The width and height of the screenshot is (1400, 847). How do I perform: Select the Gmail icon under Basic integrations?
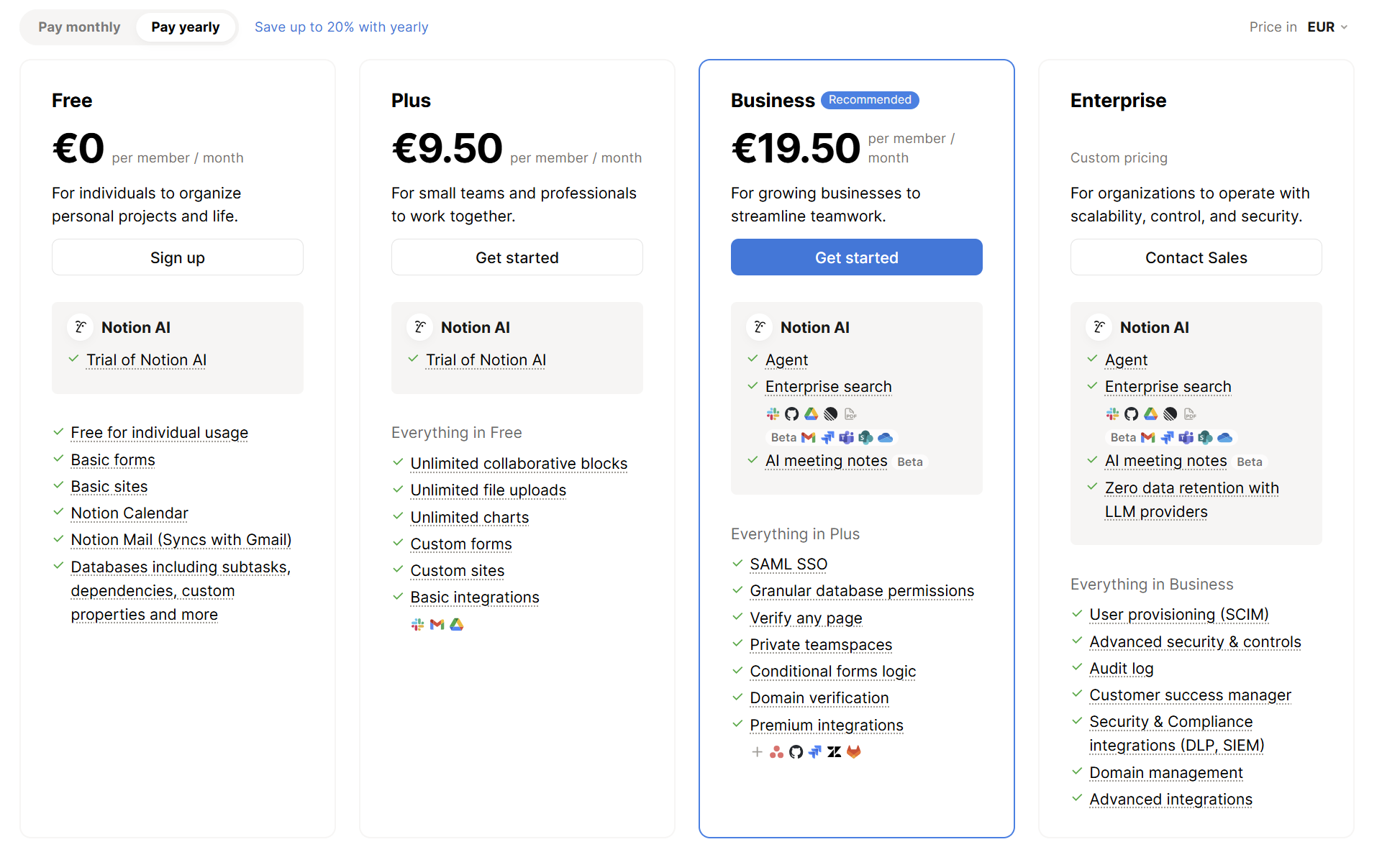pos(437,624)
